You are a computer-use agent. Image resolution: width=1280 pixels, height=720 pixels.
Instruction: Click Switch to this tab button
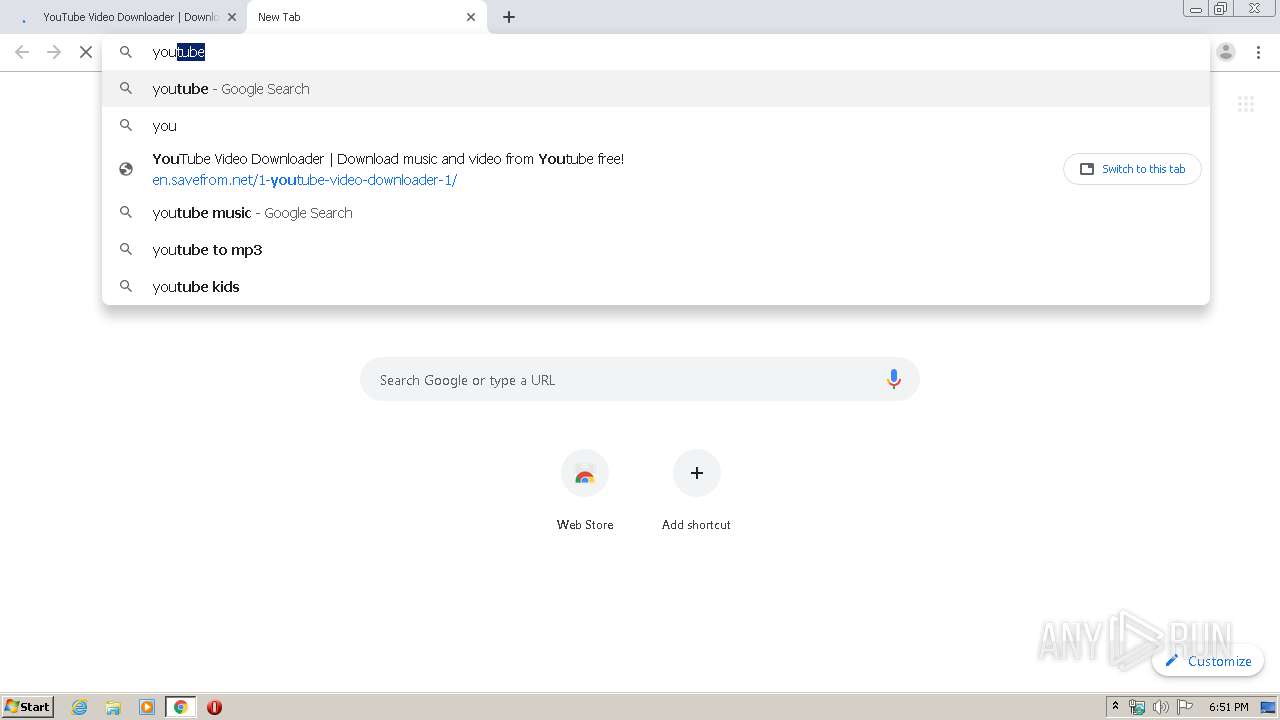pos(1132,169)
